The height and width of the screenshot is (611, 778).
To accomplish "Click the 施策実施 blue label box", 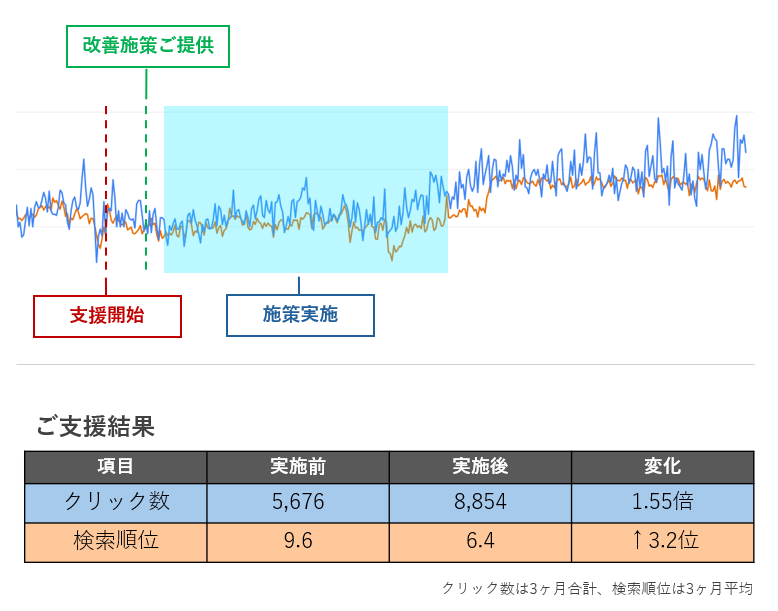I will pos(300,315).
